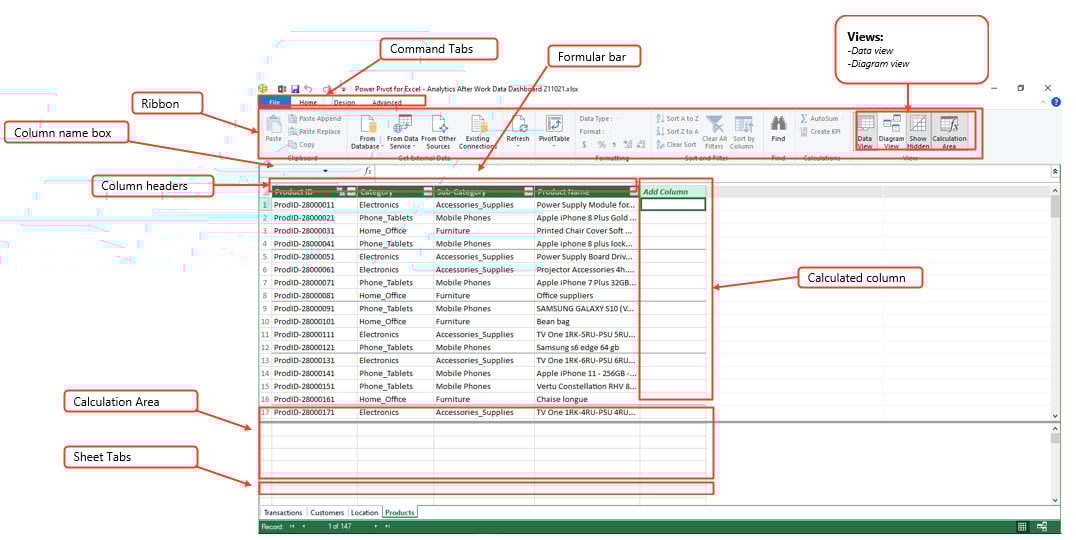Viewport: 1076px width, 540px height.
Task: Collapse the ribbon with arrow near help
Action: click(x=1043, y=102)
